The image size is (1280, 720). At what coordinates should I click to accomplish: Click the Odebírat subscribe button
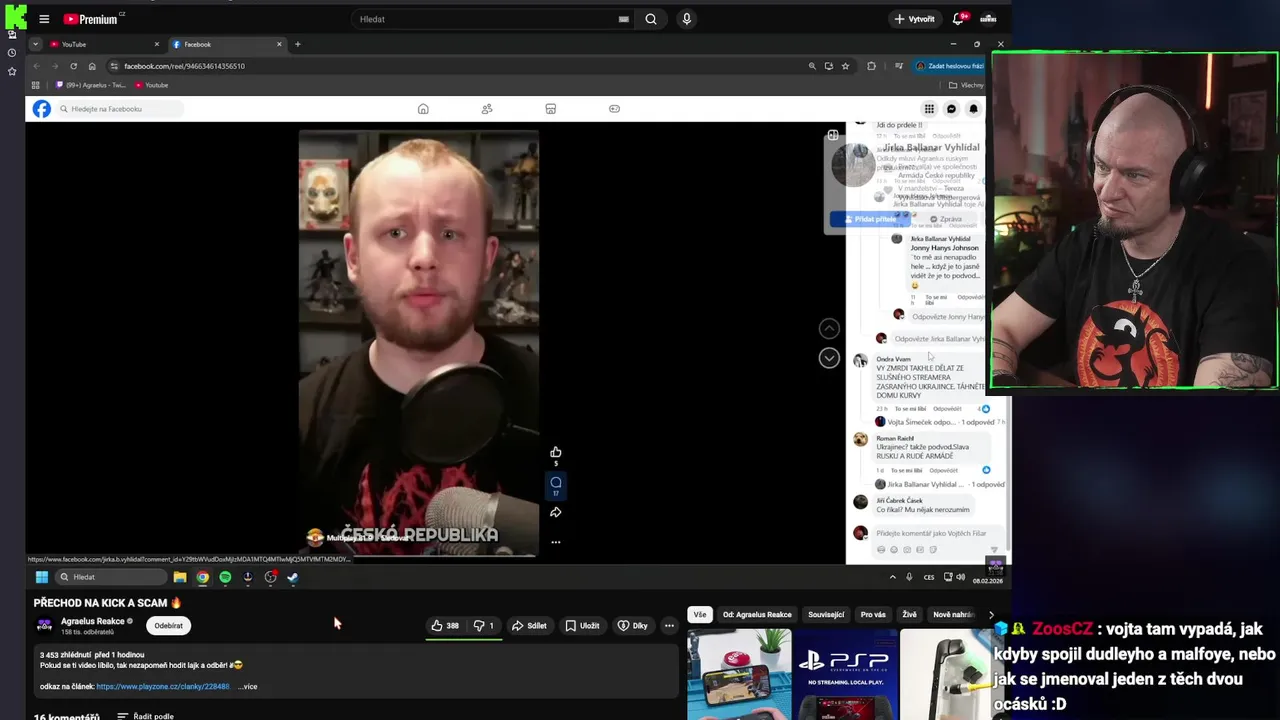pyautogui.click(x=168, y=626)
